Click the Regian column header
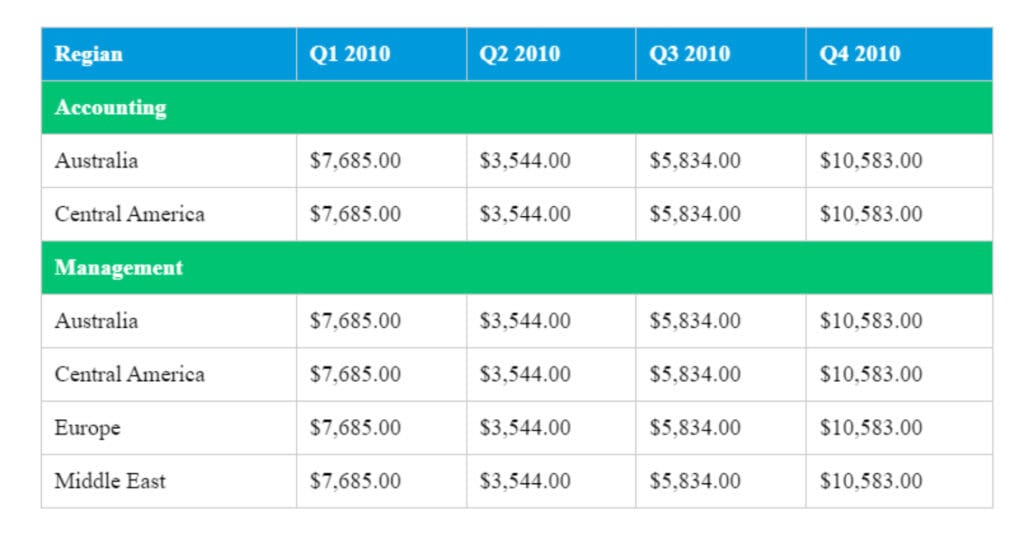 (x=168, y=54)
